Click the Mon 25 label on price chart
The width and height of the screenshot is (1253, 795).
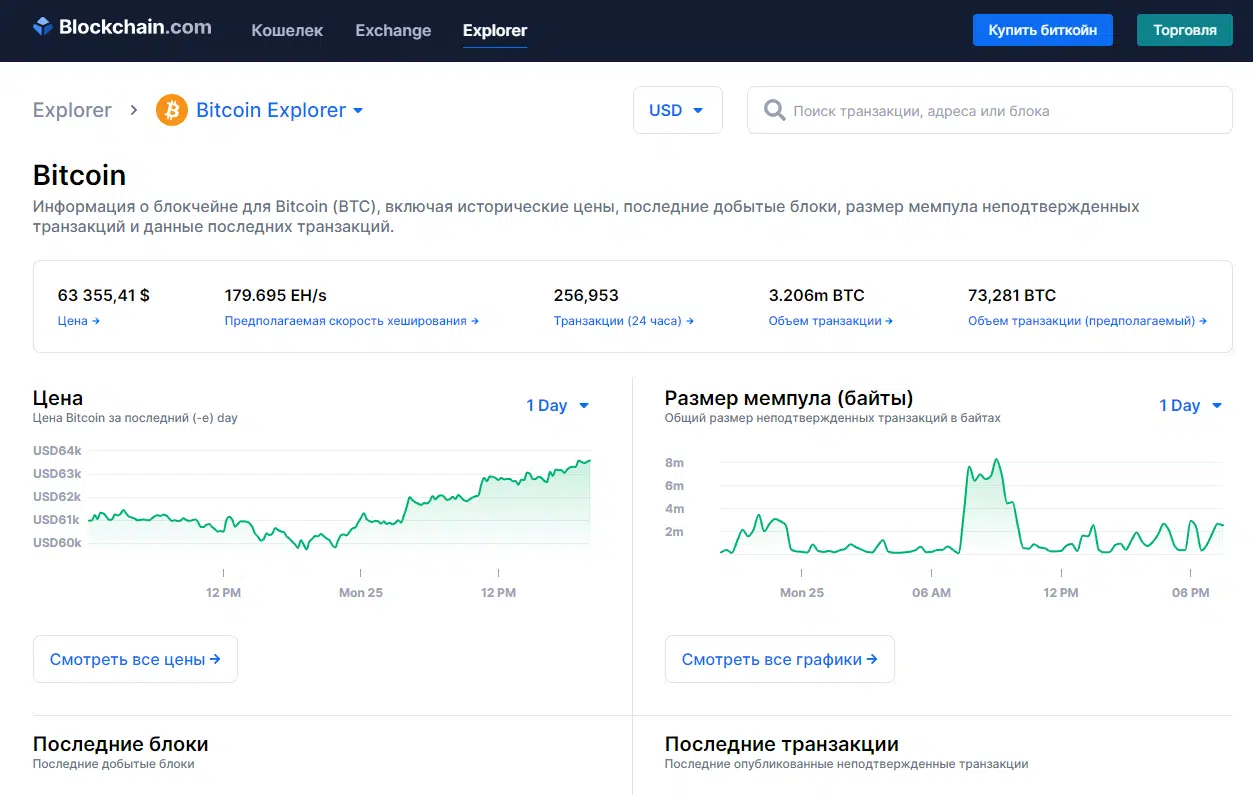pyautogui.click(x=361, y=593)
